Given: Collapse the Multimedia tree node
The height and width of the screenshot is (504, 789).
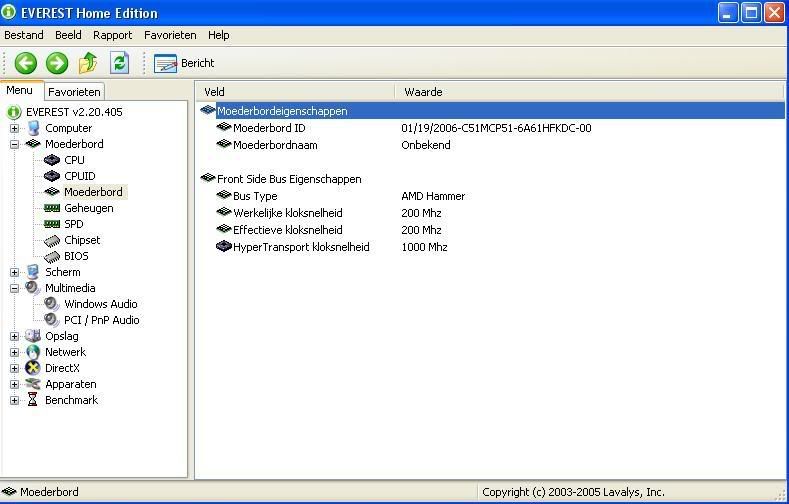Looking at the screenshot, I should (15, 288).
